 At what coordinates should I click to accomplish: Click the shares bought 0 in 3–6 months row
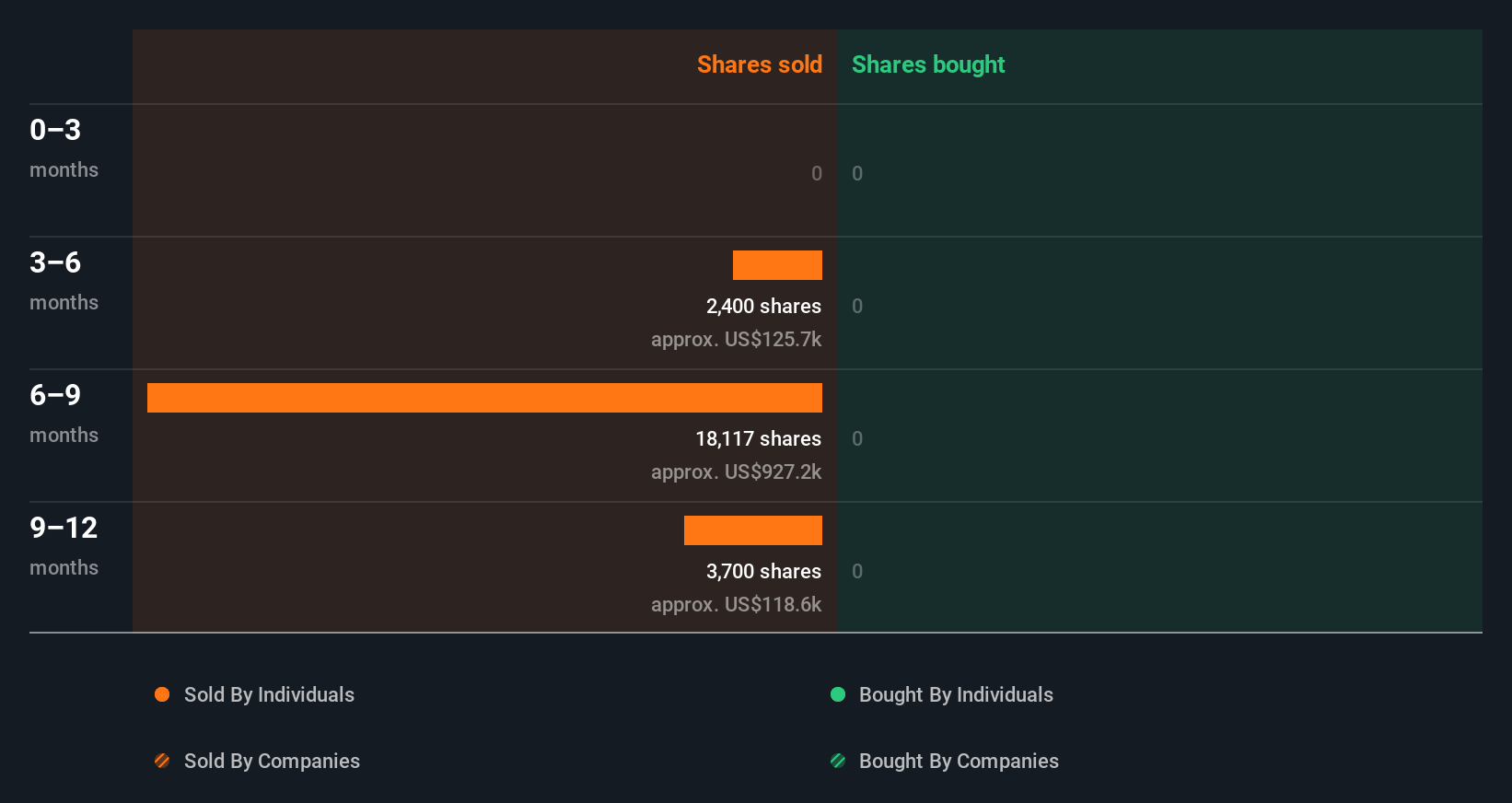point(857,307)
